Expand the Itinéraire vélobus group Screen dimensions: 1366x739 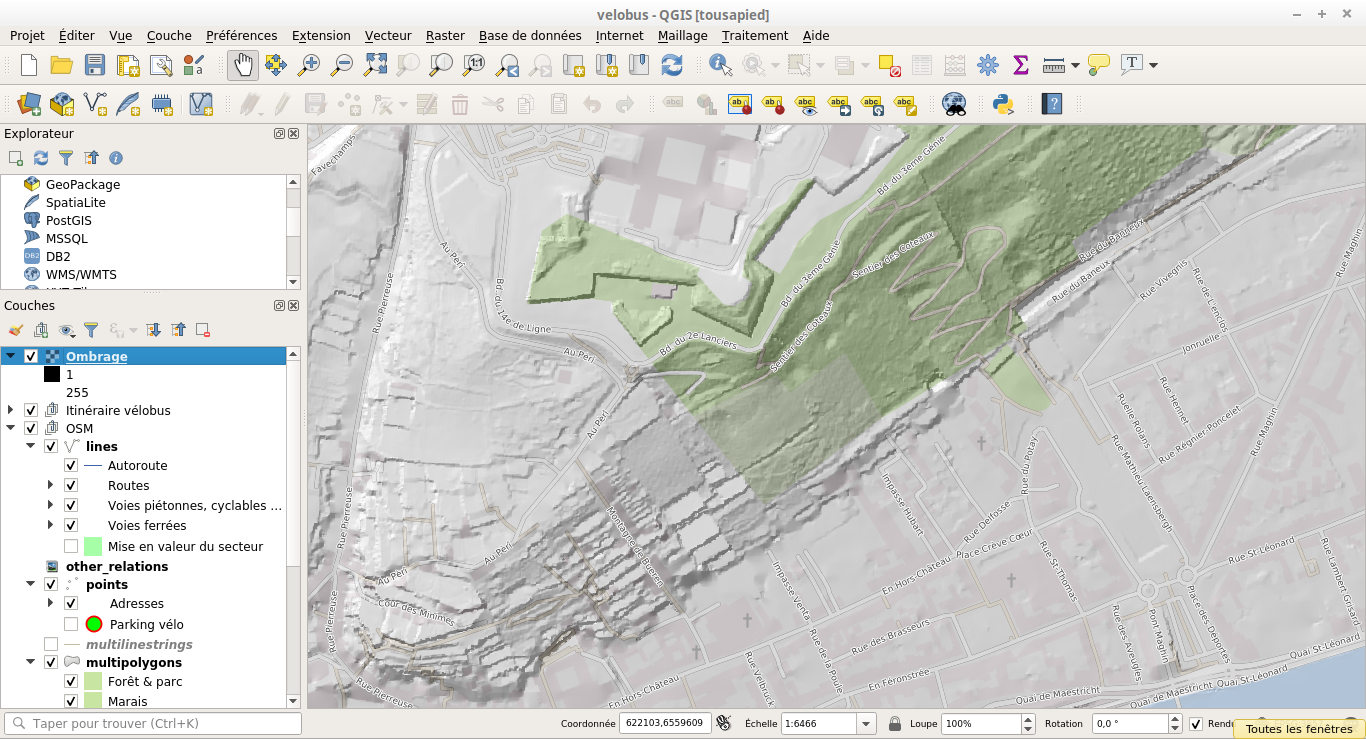pyautogui.click(x=11, y=410)
